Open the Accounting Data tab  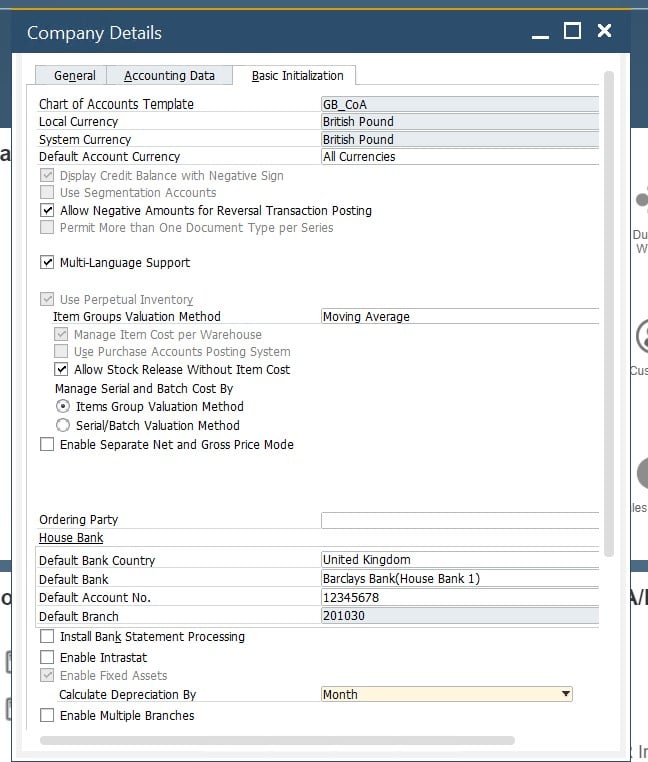coord(169,76)
